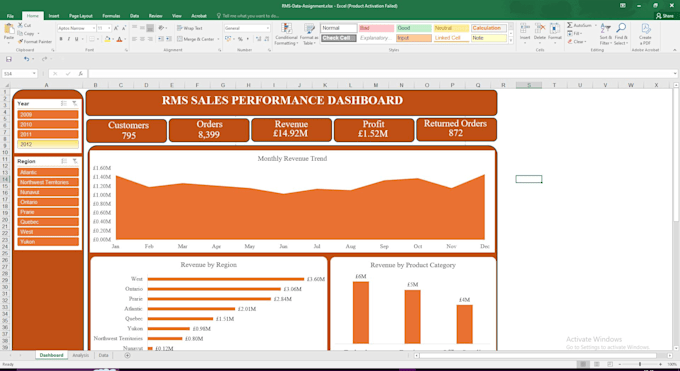Save the workbook from Quick Access toolbar

pyautogui.click(x=9, y=59)
